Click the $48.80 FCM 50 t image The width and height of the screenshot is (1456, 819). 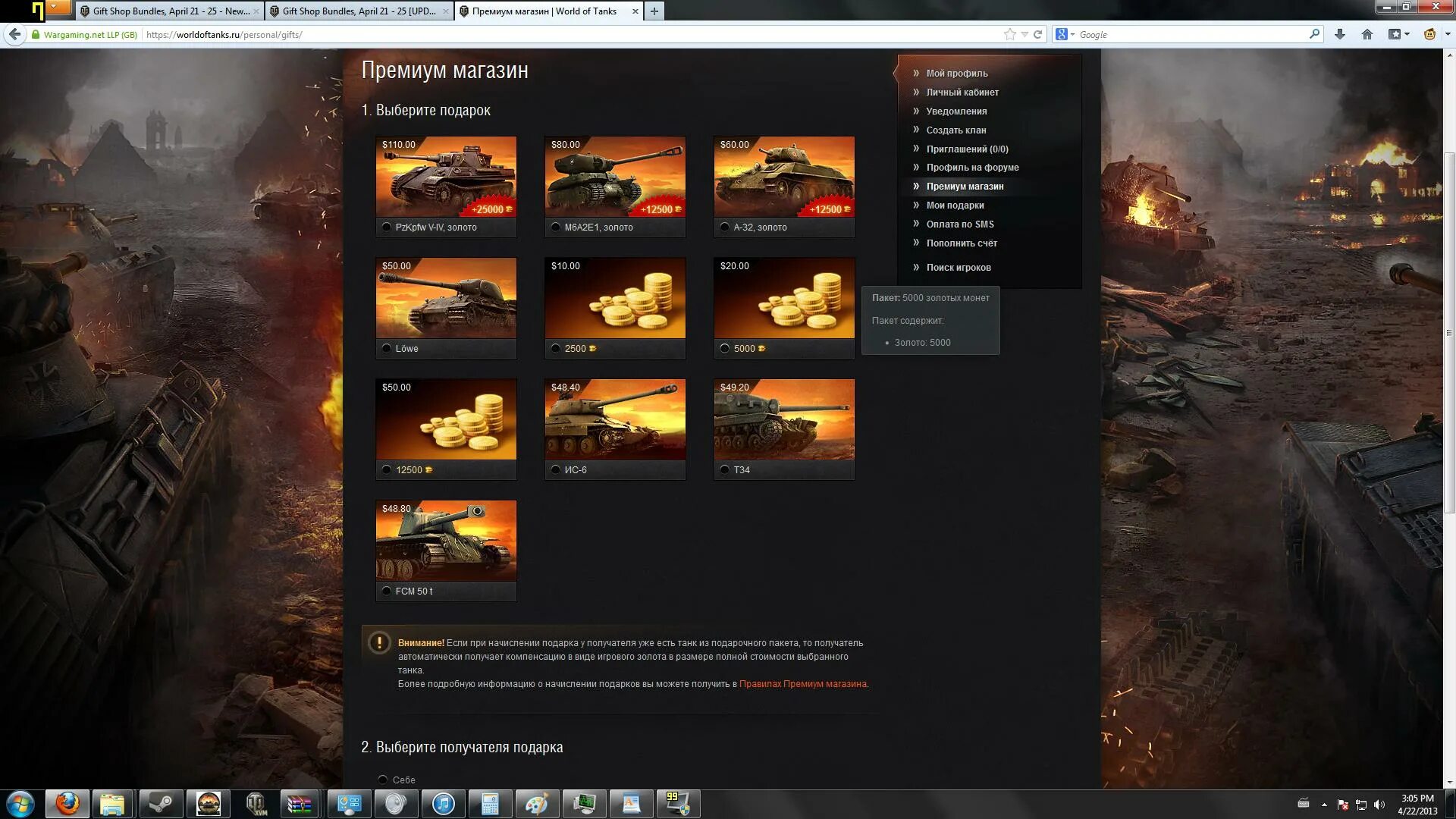click(x=446, y=541)
